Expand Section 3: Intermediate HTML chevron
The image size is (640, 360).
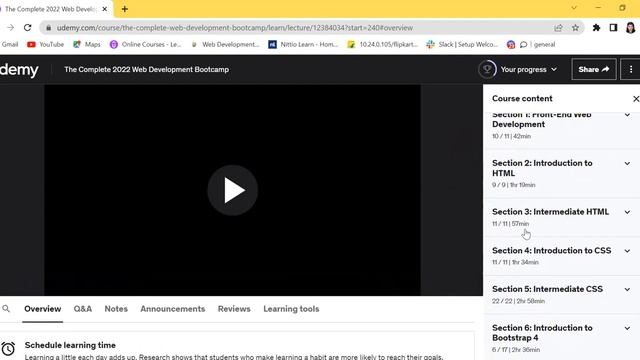coord(627,212)
